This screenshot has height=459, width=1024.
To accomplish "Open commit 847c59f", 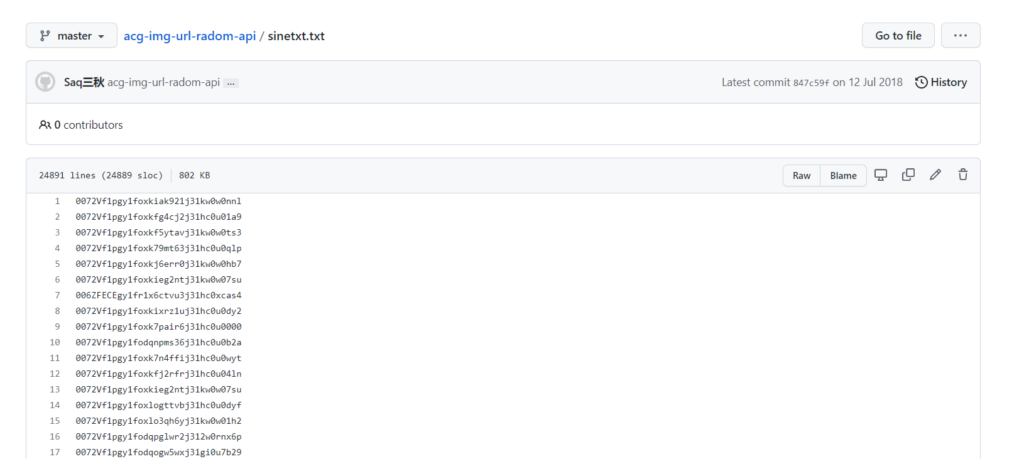I will 811,83.
